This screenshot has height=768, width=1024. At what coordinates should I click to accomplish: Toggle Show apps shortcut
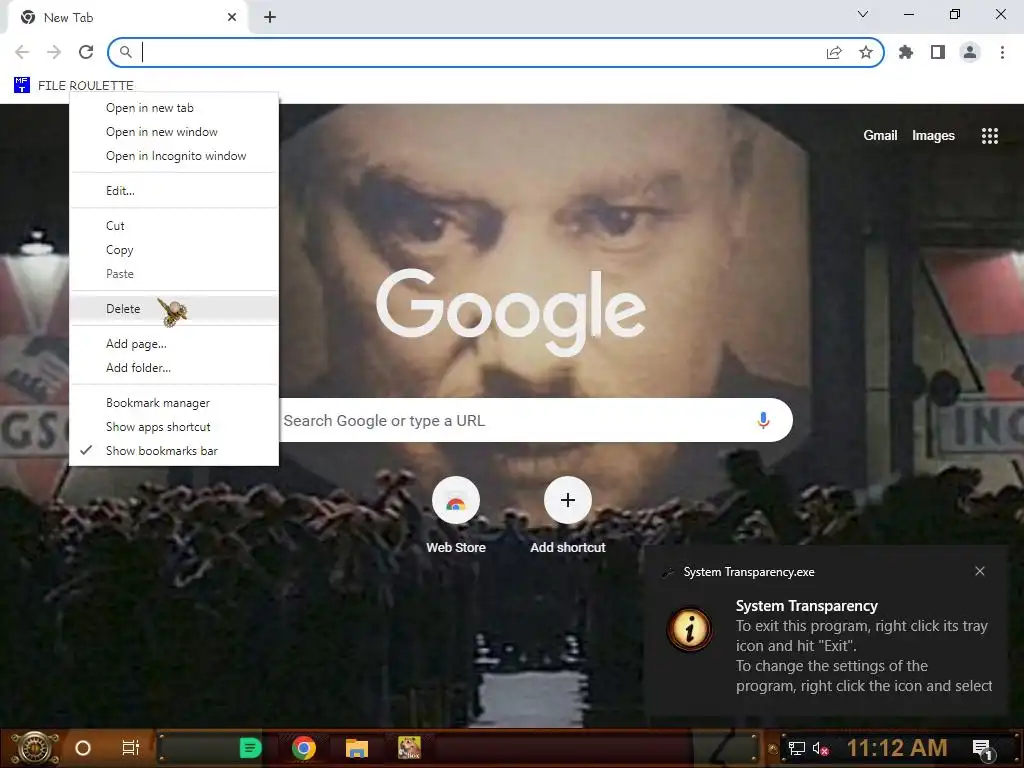(174, 427)
